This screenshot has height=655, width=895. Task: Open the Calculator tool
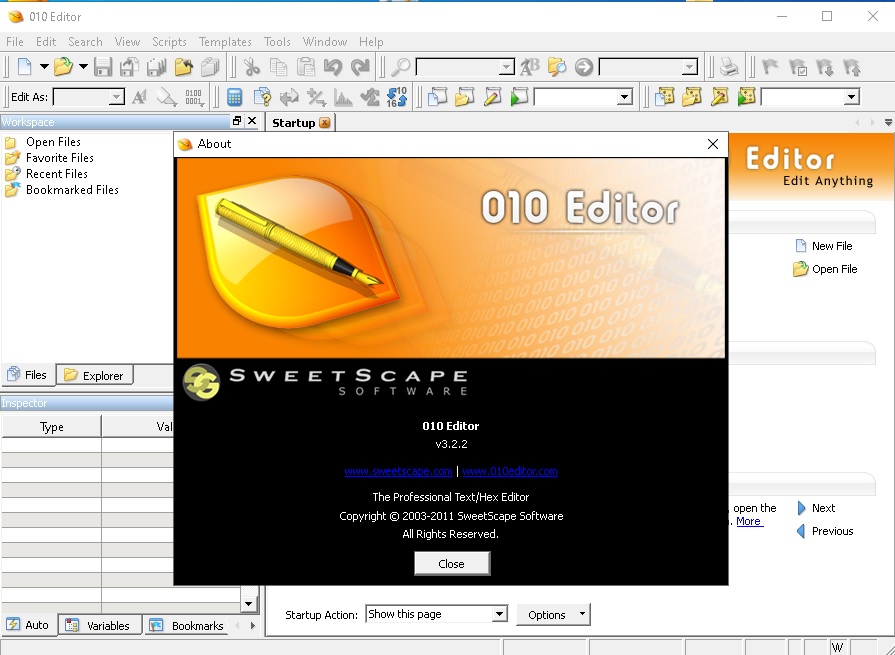235,97
